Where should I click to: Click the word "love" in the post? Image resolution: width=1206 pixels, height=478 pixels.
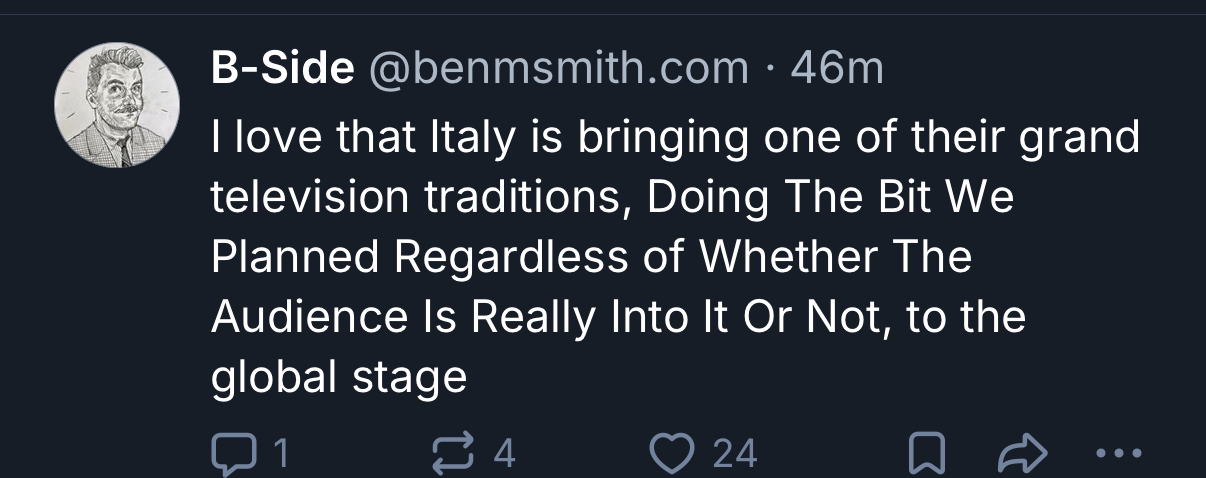point(270,137)
